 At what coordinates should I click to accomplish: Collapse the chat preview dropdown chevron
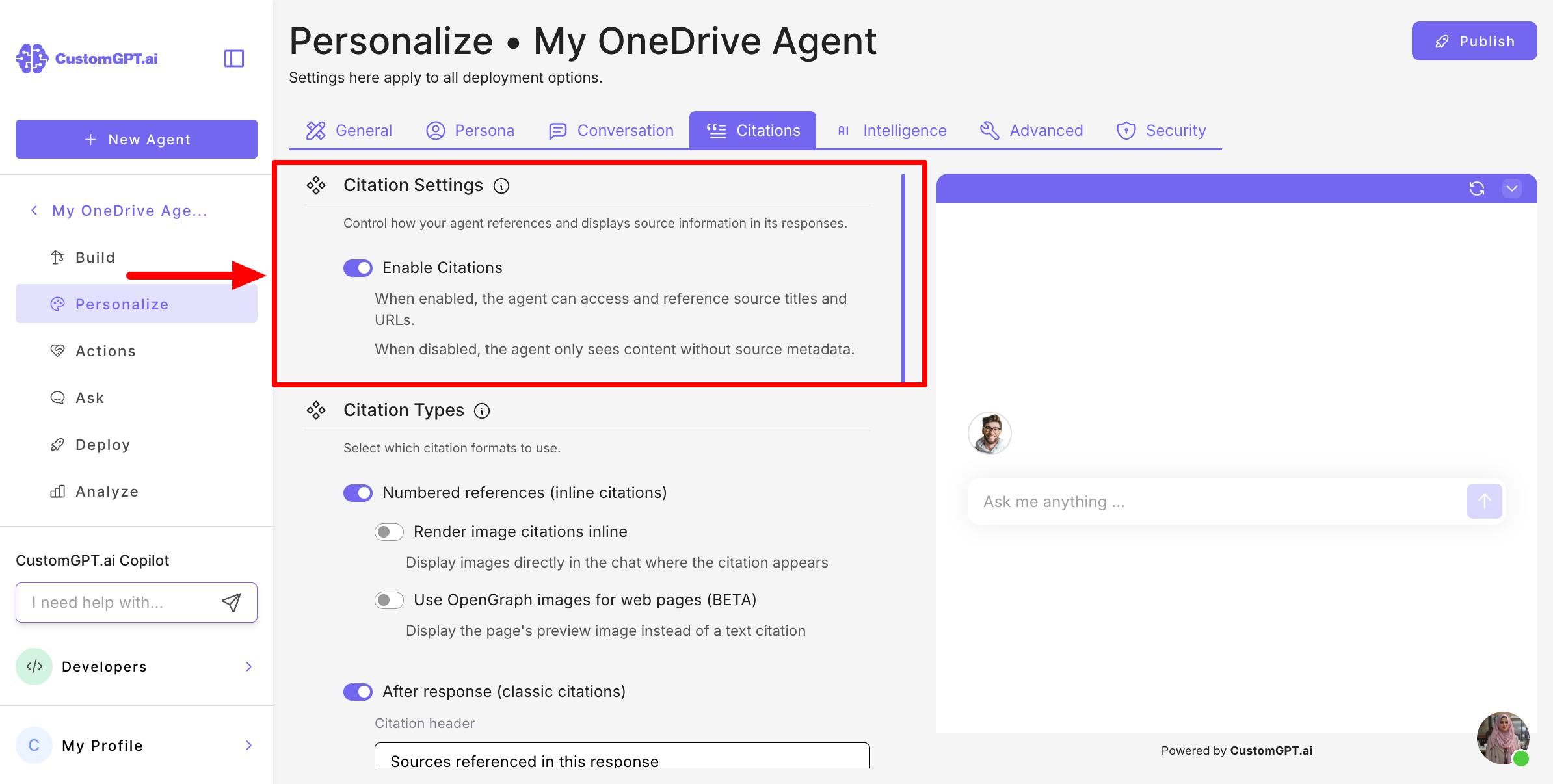1512,189
